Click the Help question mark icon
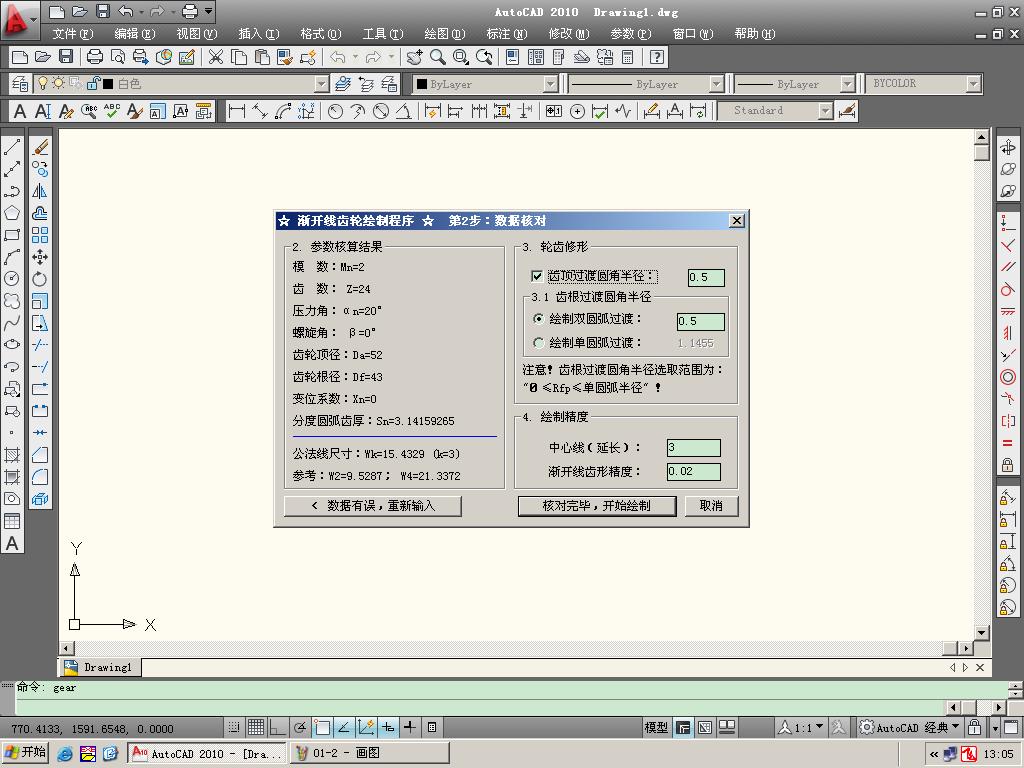The image size is (1024, 768). coord(657,57)
